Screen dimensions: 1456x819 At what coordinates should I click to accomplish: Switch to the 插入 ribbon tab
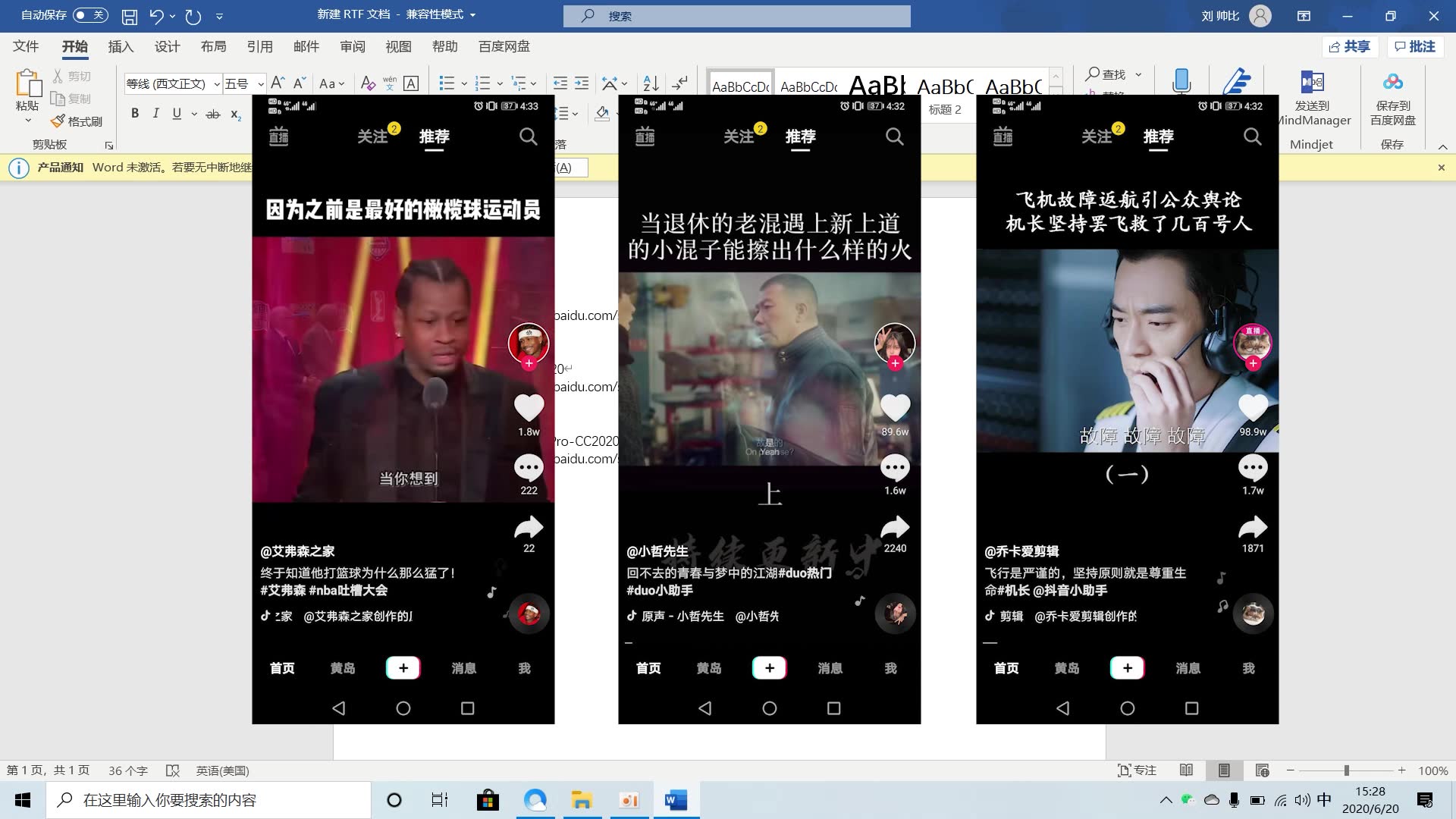(x=121, y=46)
